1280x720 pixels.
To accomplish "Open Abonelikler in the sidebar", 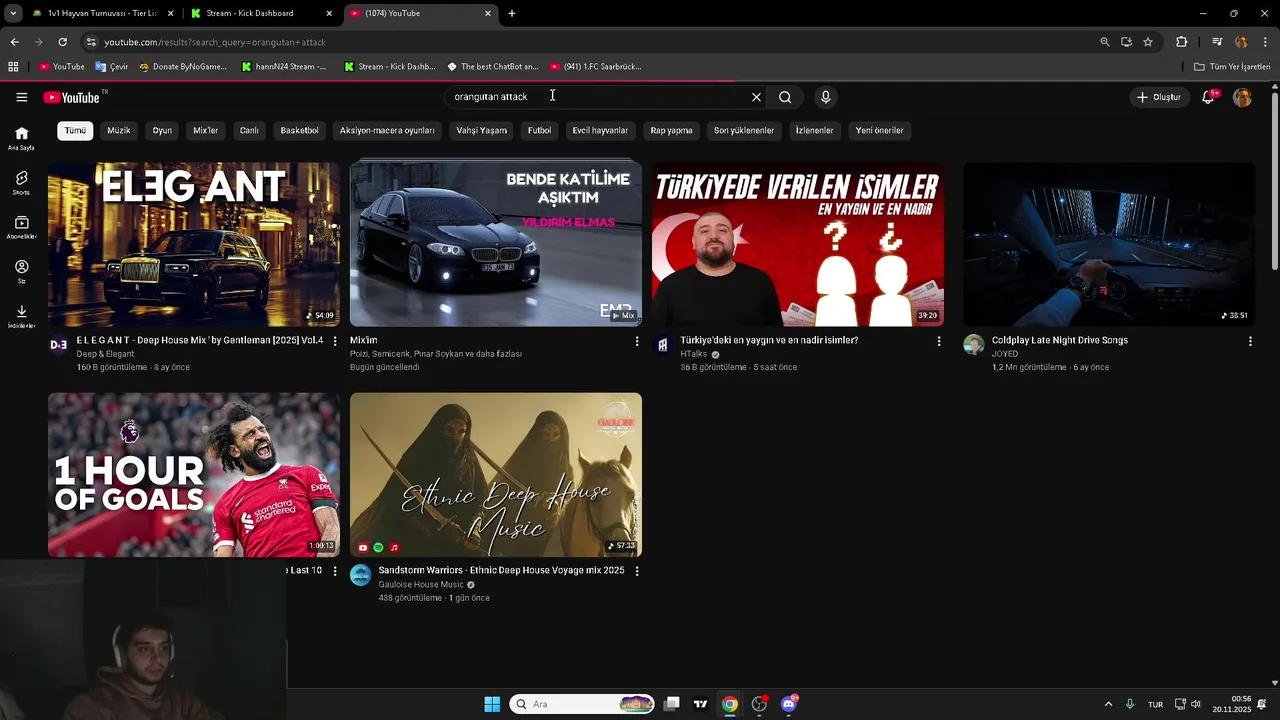I will 21,228.
